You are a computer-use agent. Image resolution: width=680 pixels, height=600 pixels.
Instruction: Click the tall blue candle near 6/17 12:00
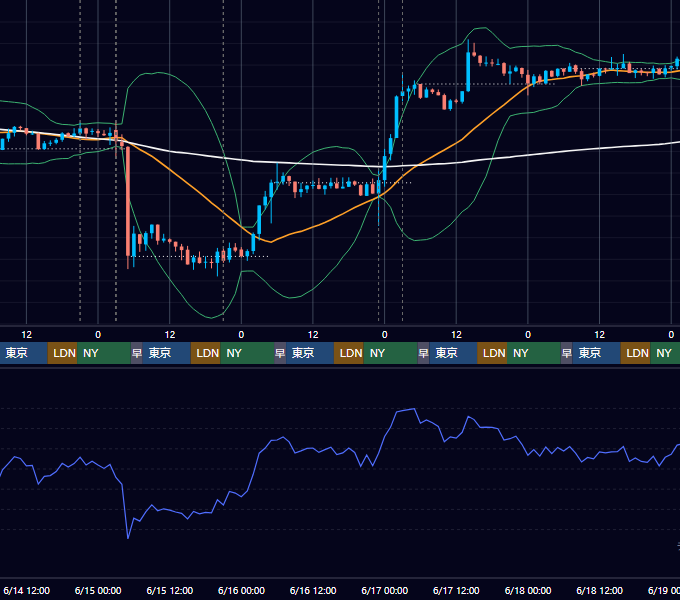(x=468, y=72)
